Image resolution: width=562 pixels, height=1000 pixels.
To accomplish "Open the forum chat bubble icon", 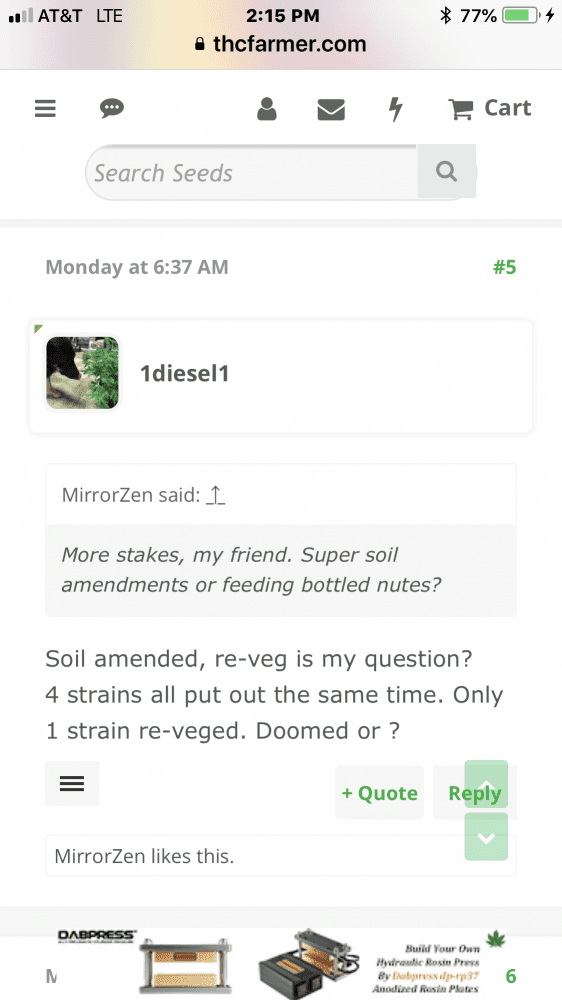I will [112, 108].
